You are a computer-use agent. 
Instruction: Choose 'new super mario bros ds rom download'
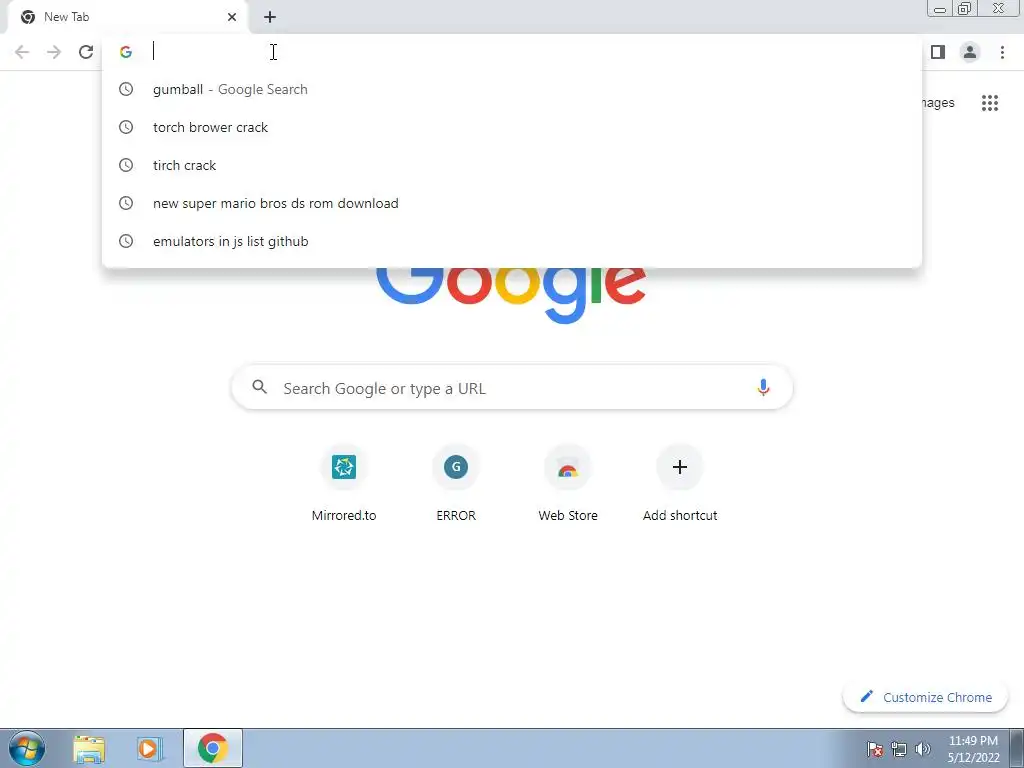pos(512,203)
